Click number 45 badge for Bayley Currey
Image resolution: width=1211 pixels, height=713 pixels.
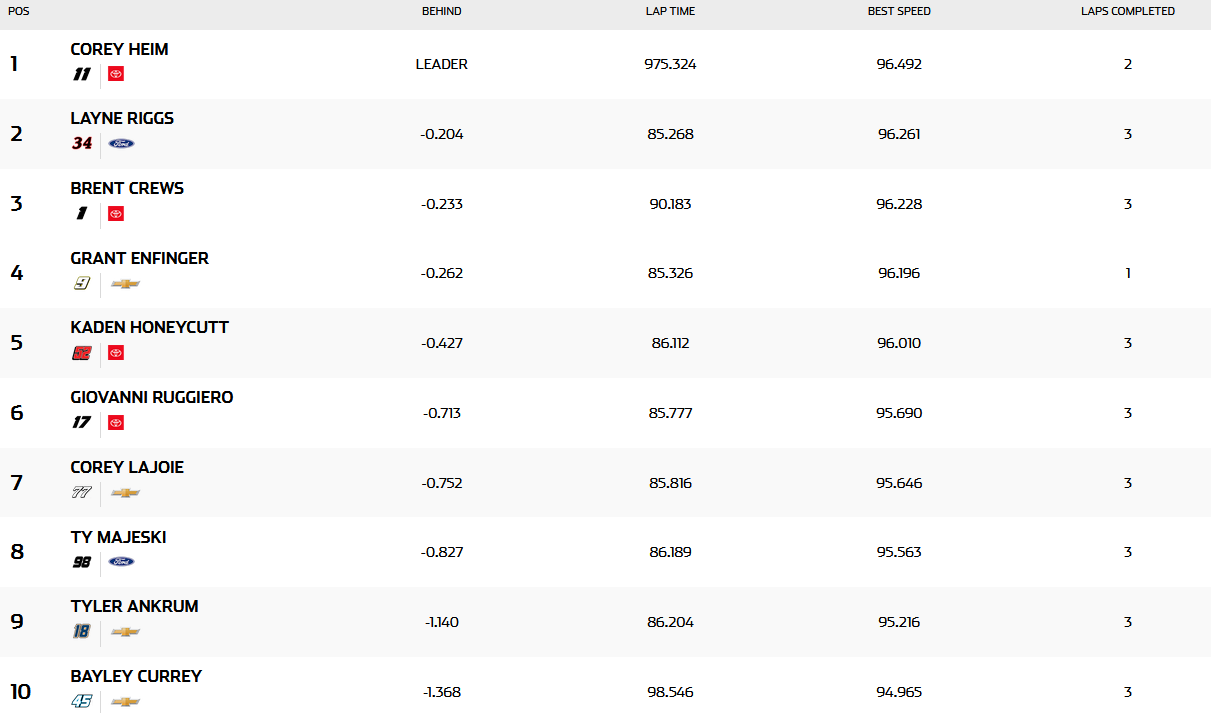[x=82, y=702]
